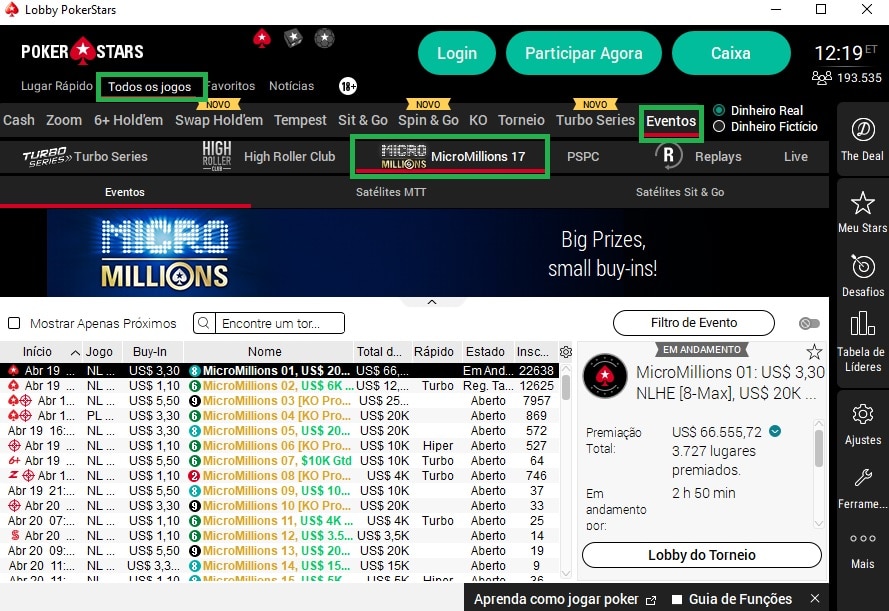889x611 pixels.
Task: Click the tournament spade logo in details panel
Action: coord(606,375)
